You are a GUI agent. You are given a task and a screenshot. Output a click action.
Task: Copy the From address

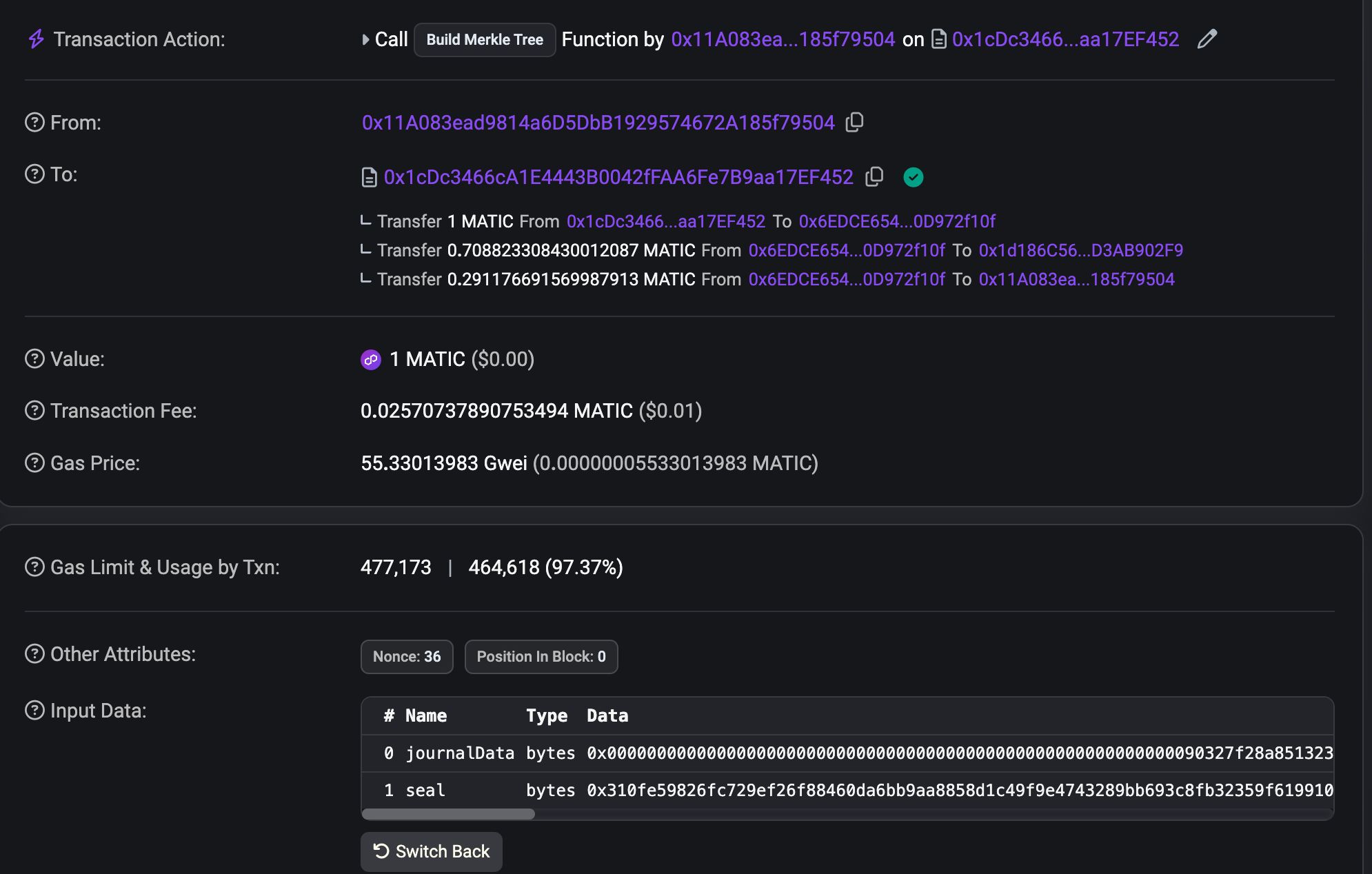click(x=855, y=122)
